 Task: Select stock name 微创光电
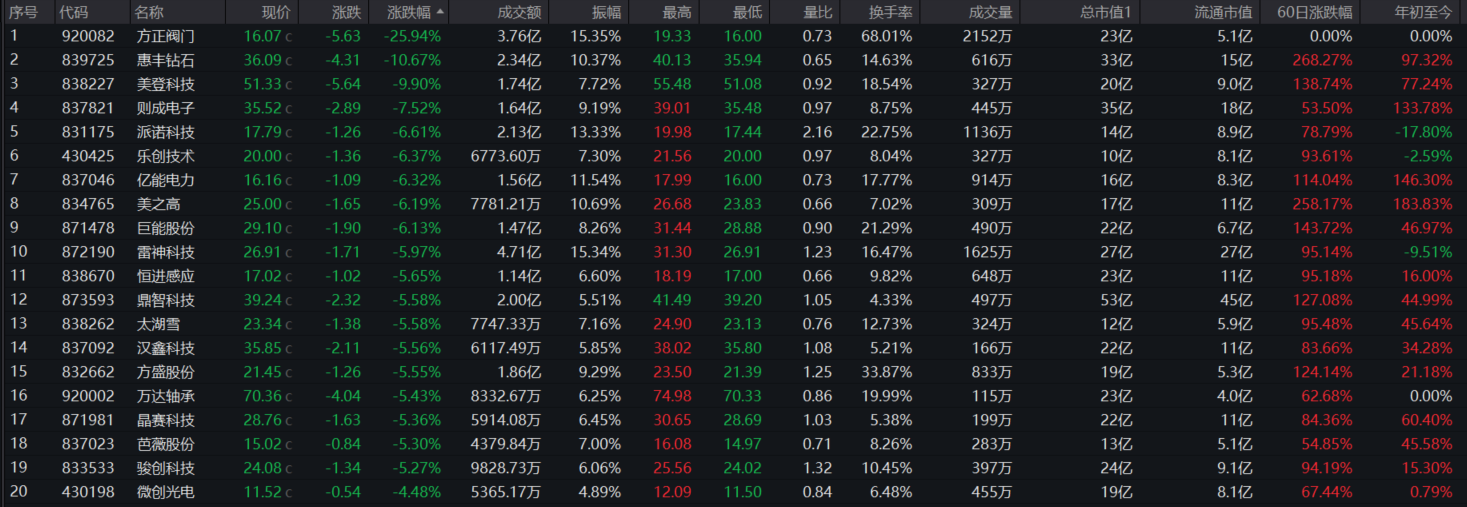pyautogui.click(x=166, y=492)
